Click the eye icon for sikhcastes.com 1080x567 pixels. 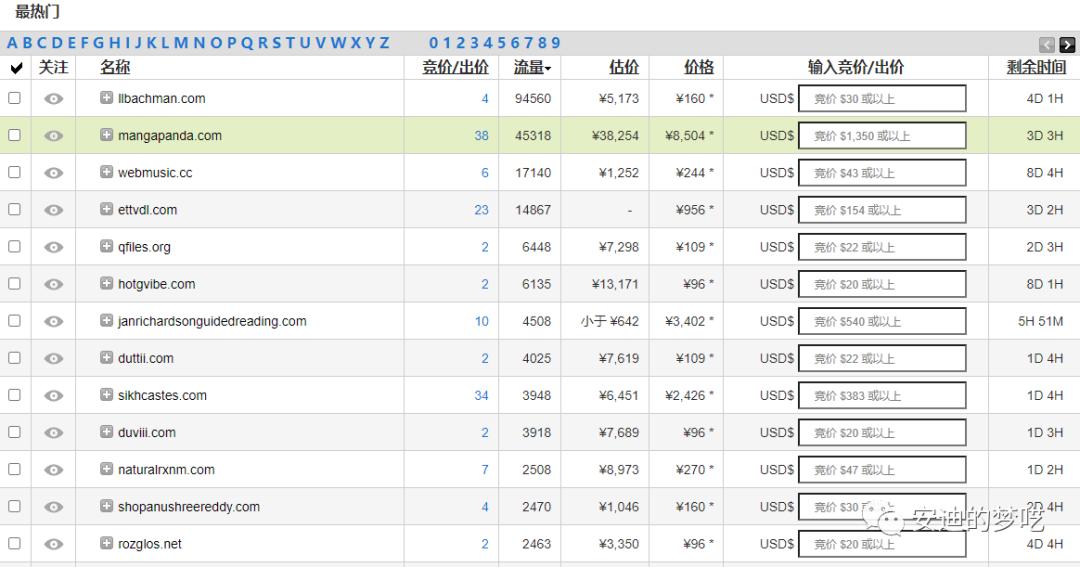pos(54,396)
